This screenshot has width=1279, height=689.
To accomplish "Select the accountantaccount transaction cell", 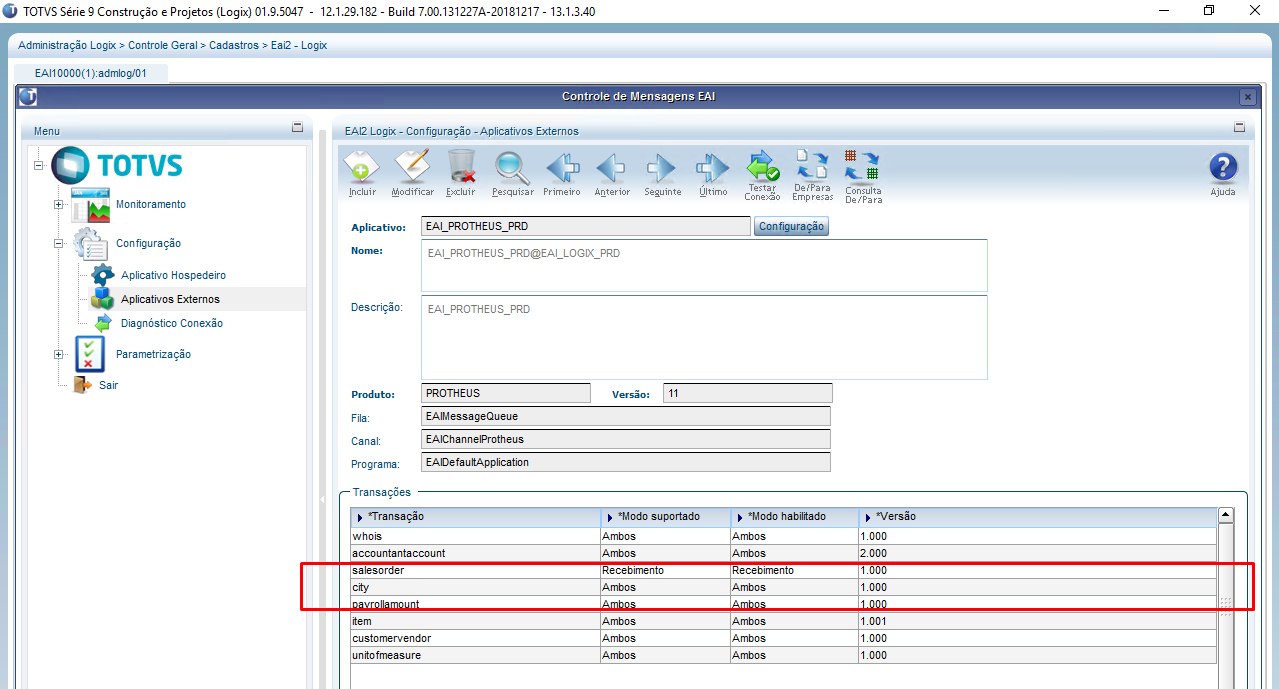I will (x=475, y=553).
